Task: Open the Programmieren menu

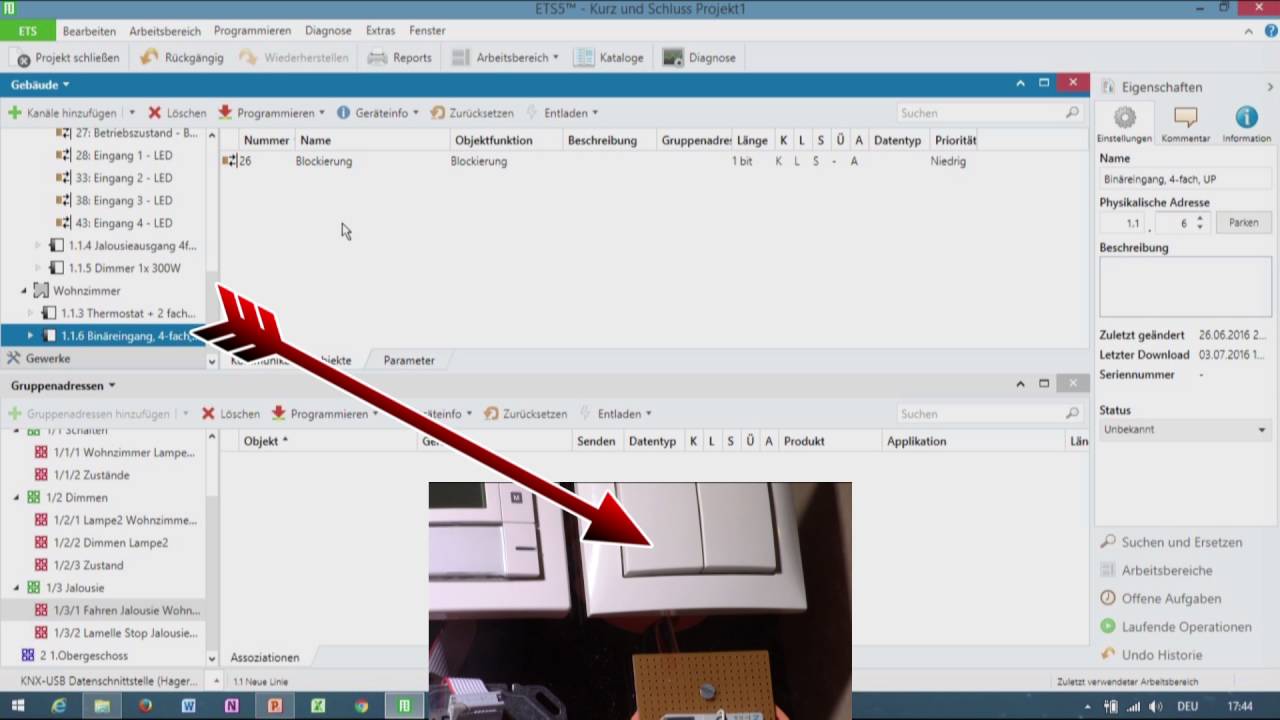Action: (252, 31)
